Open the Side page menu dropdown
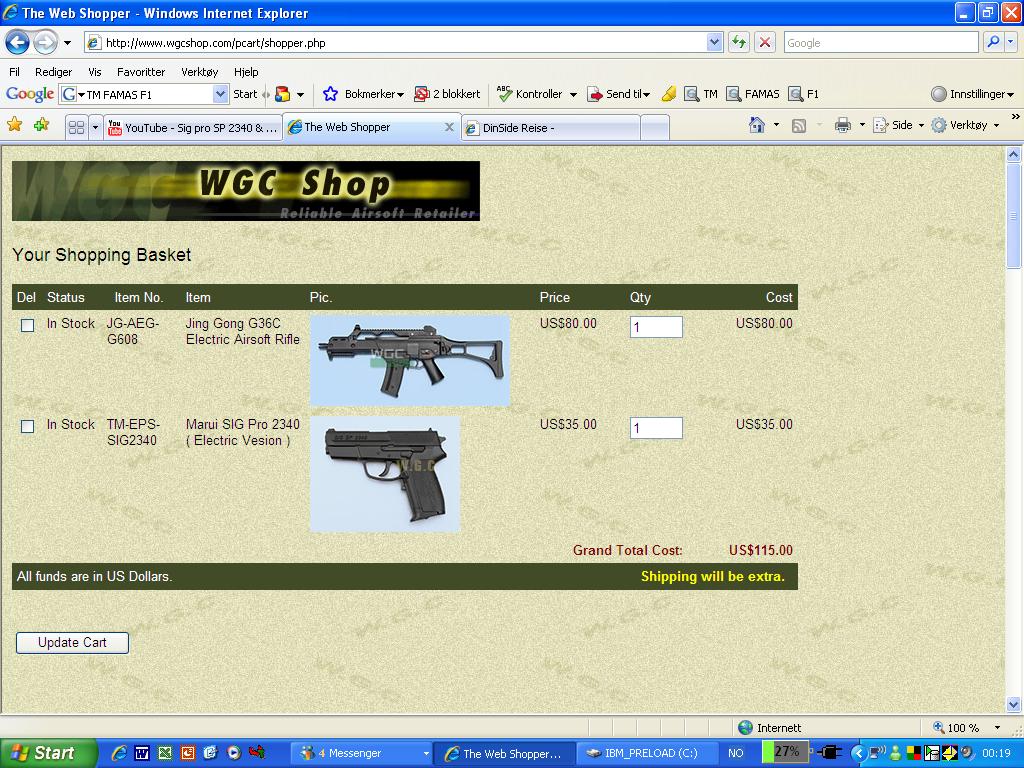1024x768 pixels. [x=899, y=125]
